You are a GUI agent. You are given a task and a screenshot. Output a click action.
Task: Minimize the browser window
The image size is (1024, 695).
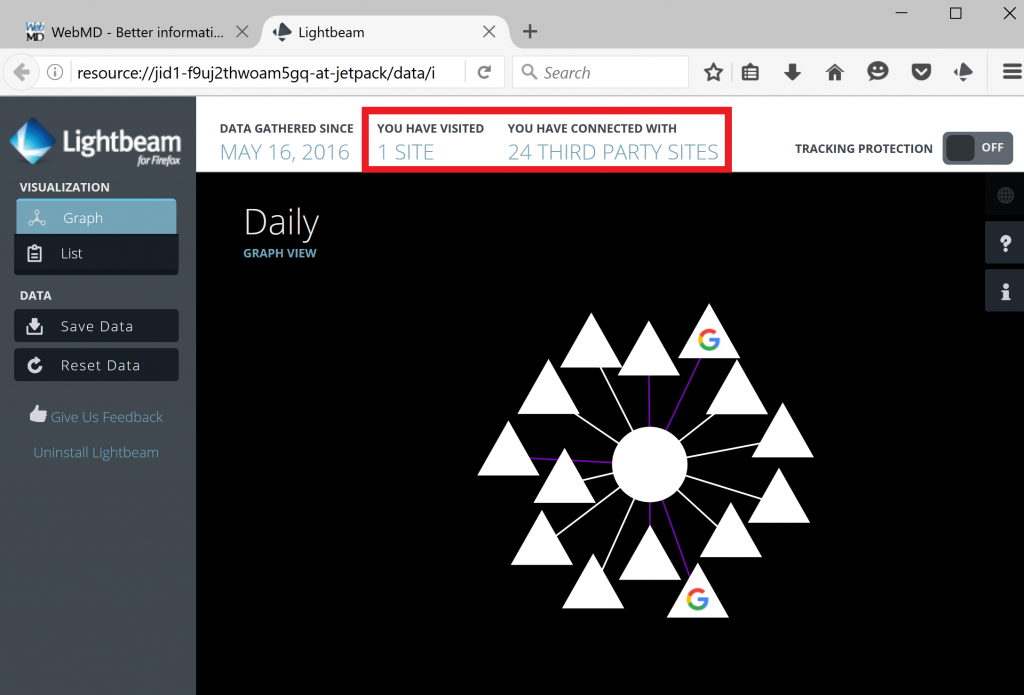coord(902,13)
